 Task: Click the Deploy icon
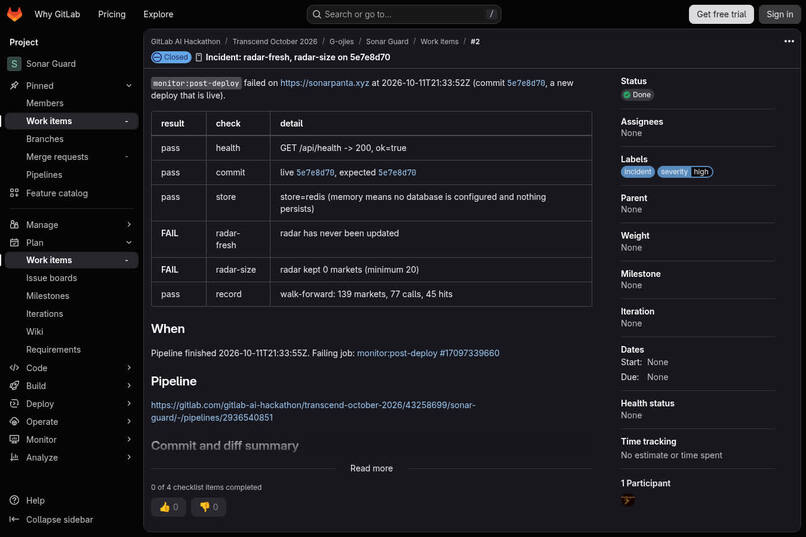(14, 404)
